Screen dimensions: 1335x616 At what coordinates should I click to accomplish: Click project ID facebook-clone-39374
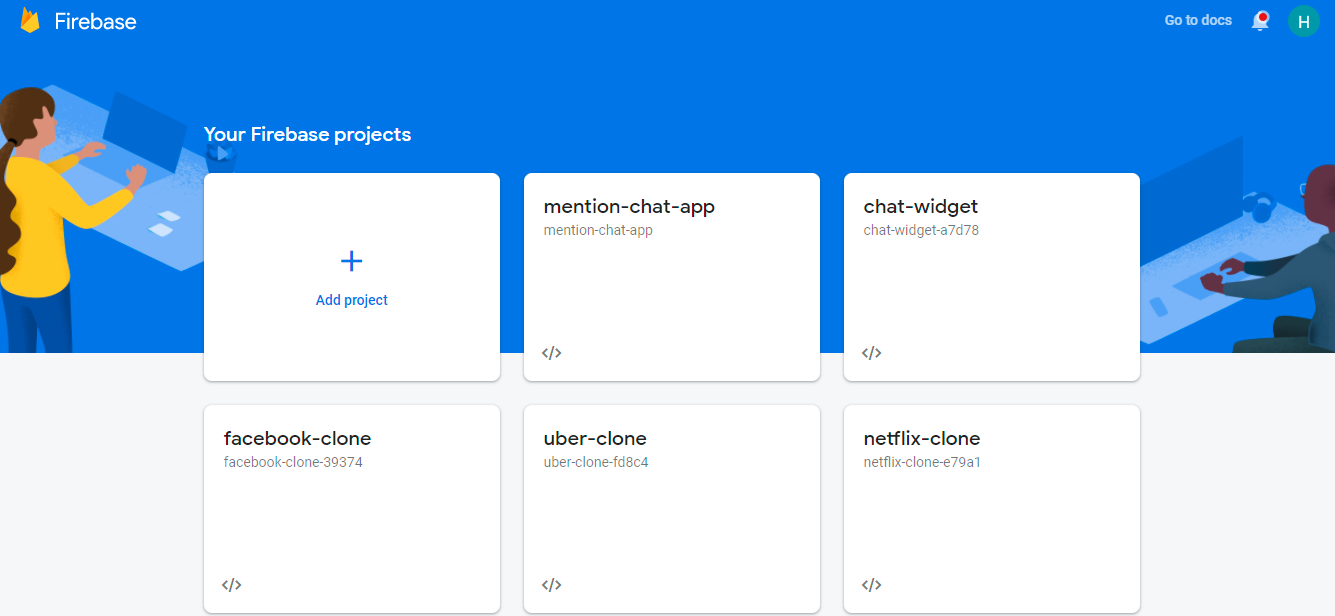coord(293,462)
